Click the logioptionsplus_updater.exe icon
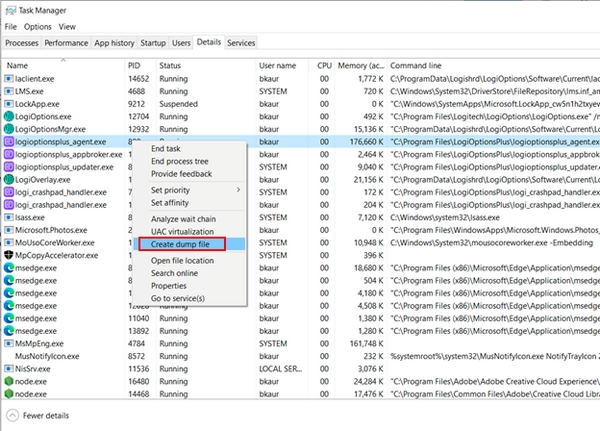Image resolution: width=600 pixels, height=431 pixels. (x=8, y=167)
